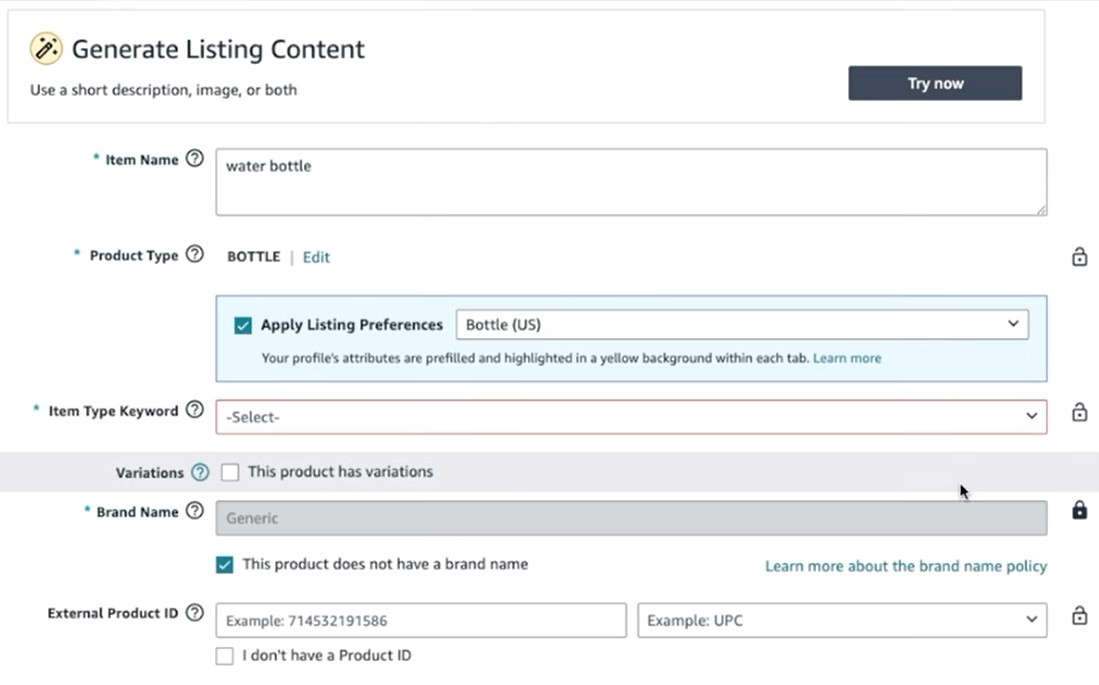The image size is (1099, 685).
Task: Click lock icon beside Item Type Keyword
Action: click(x=1079, y=412)
